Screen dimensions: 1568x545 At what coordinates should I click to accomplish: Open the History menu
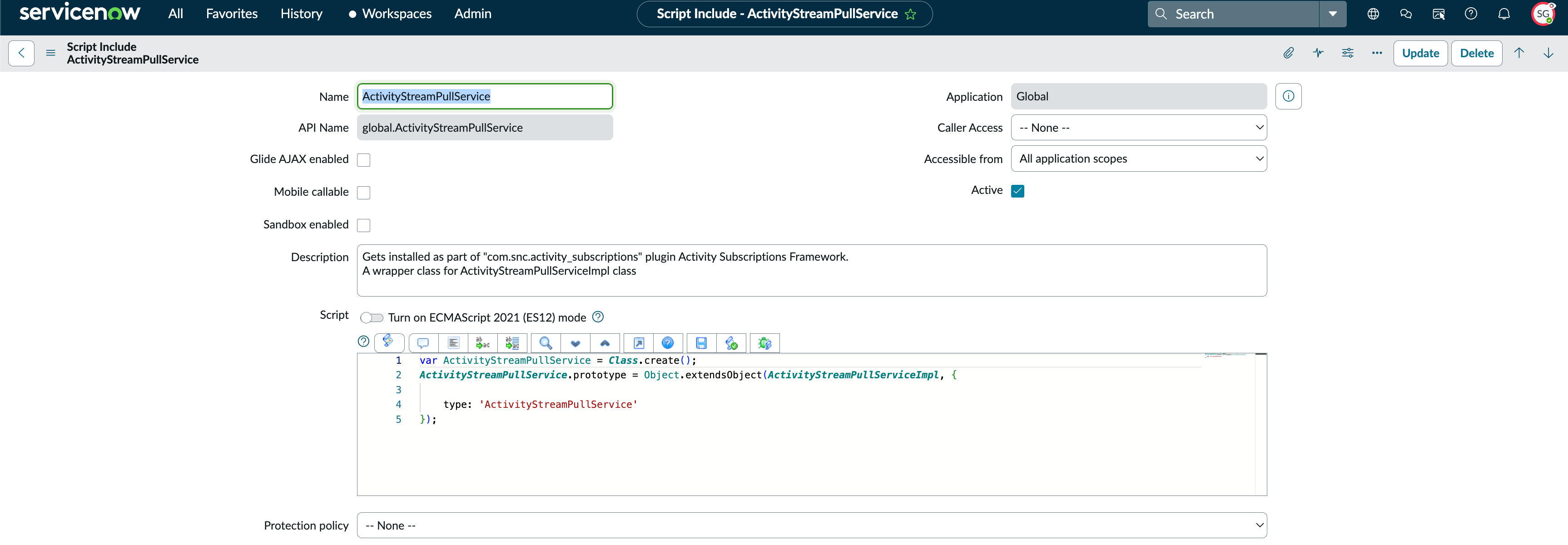[x=301, y=13]
